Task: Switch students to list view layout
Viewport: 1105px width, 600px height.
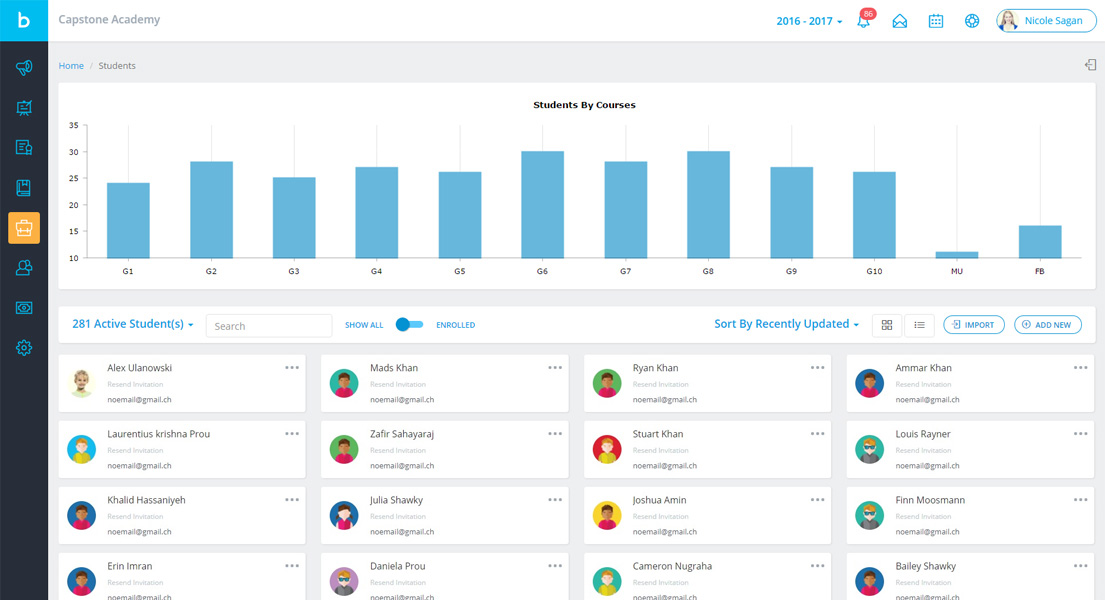Action: coord(918,324)
